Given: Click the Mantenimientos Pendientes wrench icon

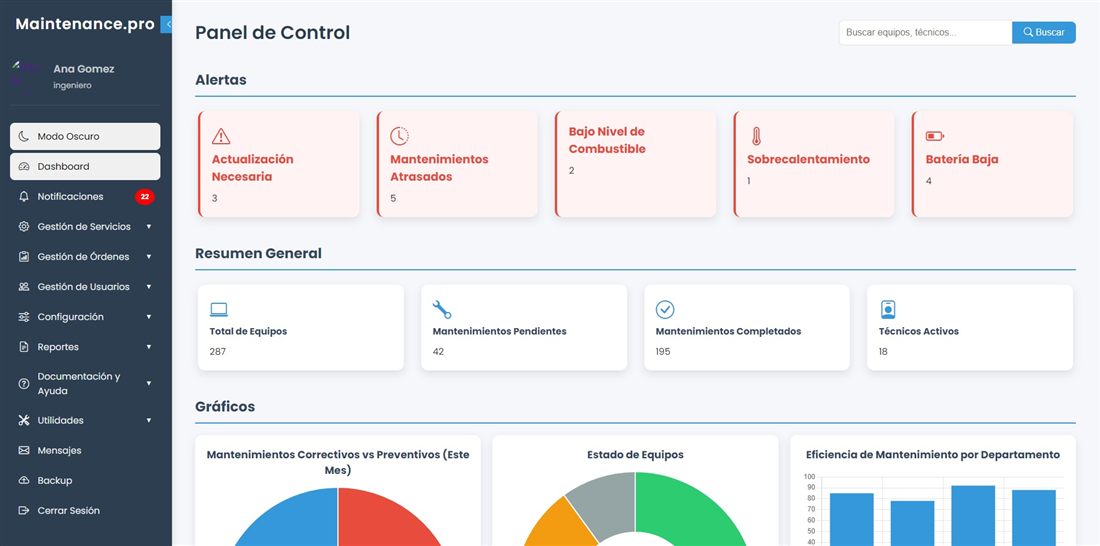Looking at the screenshot, I should point(442,309).
